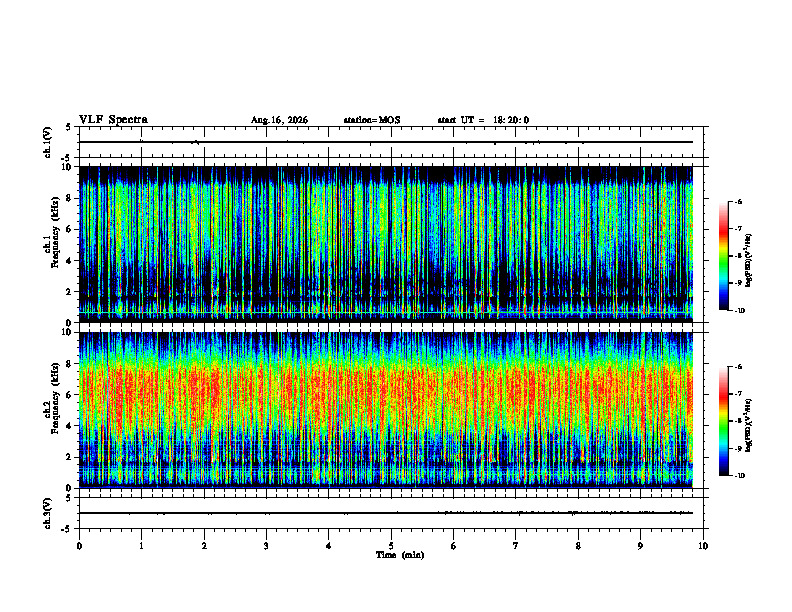This screenshot has height=612, width=792.
Task: Click the 'station=MOS' header label
Action: point(372,120)
